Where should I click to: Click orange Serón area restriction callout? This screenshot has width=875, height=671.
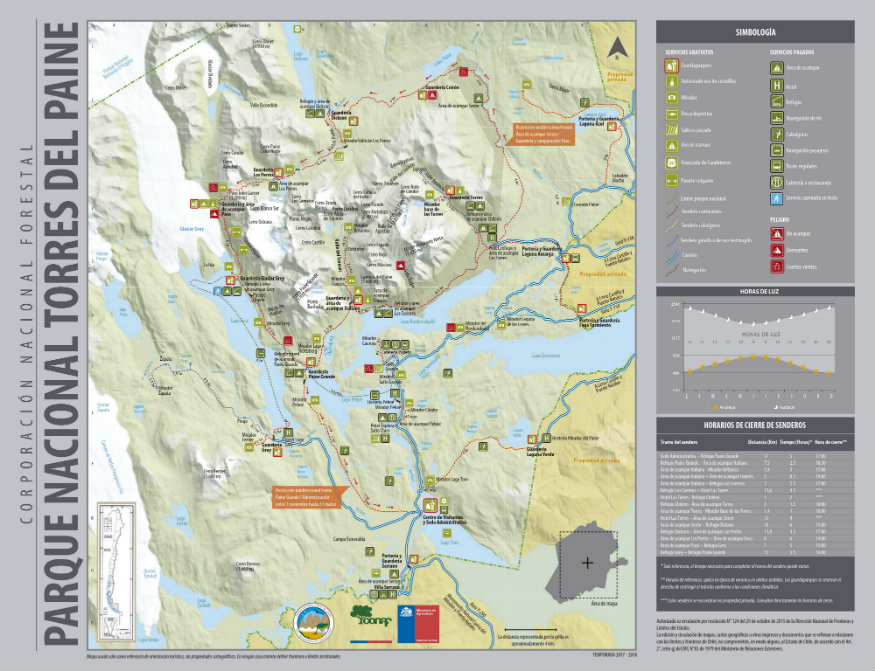click(539, 134)
